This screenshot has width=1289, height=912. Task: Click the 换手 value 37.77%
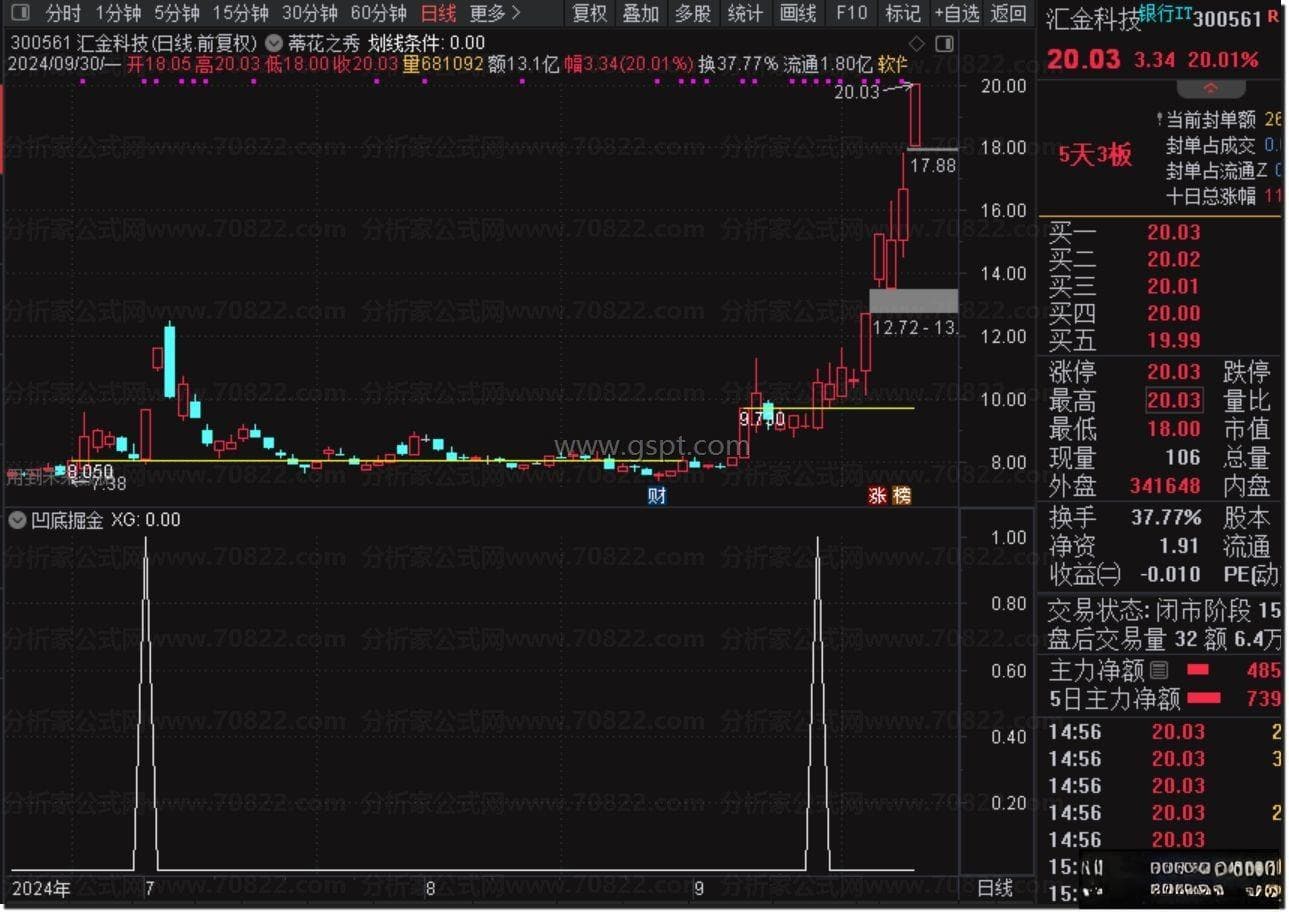click(x=1167, y=518)
